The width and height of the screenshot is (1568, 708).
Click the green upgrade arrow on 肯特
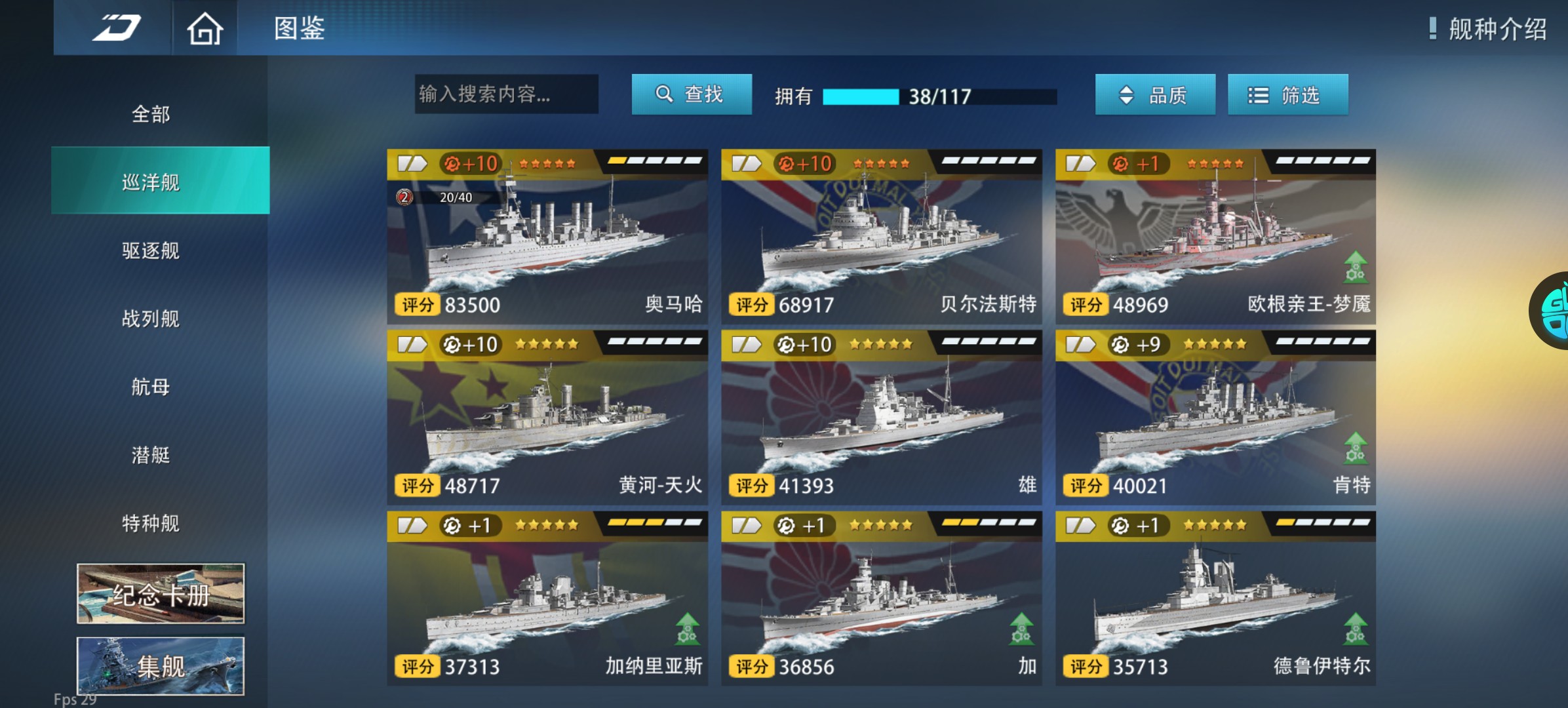pyautogui.click(x=1355, y=448)
